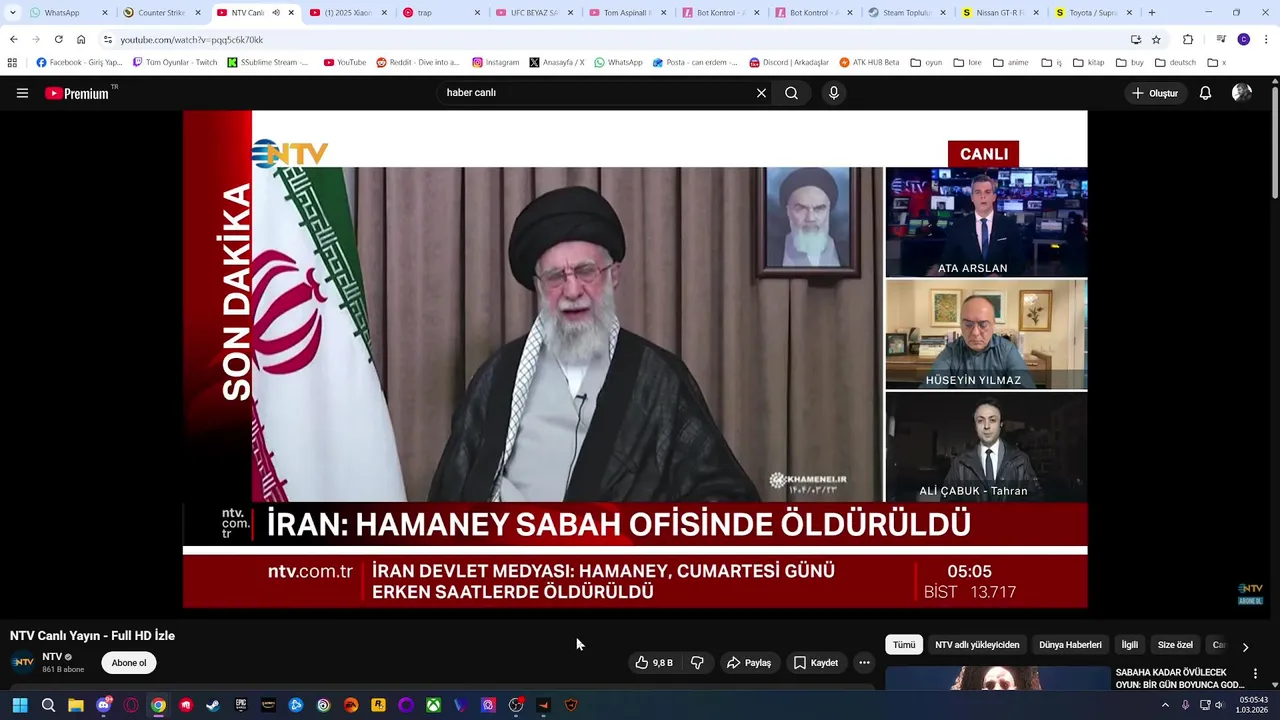
Task: Click the YouTube search magnifier button
Action: 791,93
